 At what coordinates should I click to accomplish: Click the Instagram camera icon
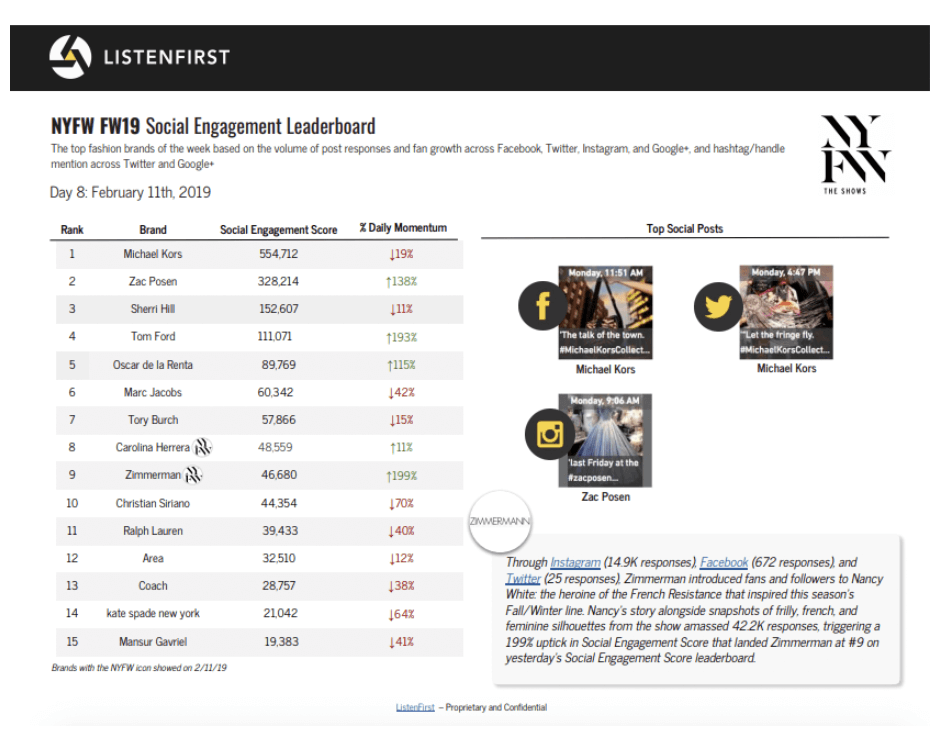click(x=550, y=434)
